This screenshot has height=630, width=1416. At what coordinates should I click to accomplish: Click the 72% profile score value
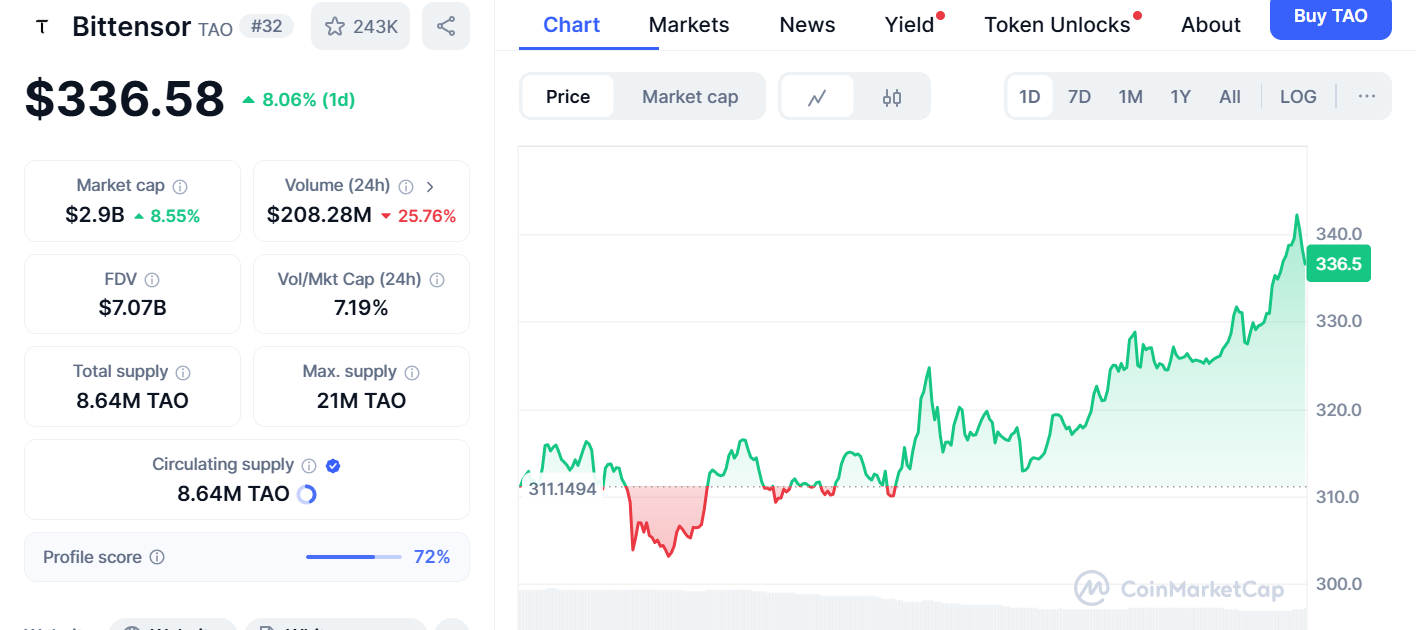tap(432, 557)
